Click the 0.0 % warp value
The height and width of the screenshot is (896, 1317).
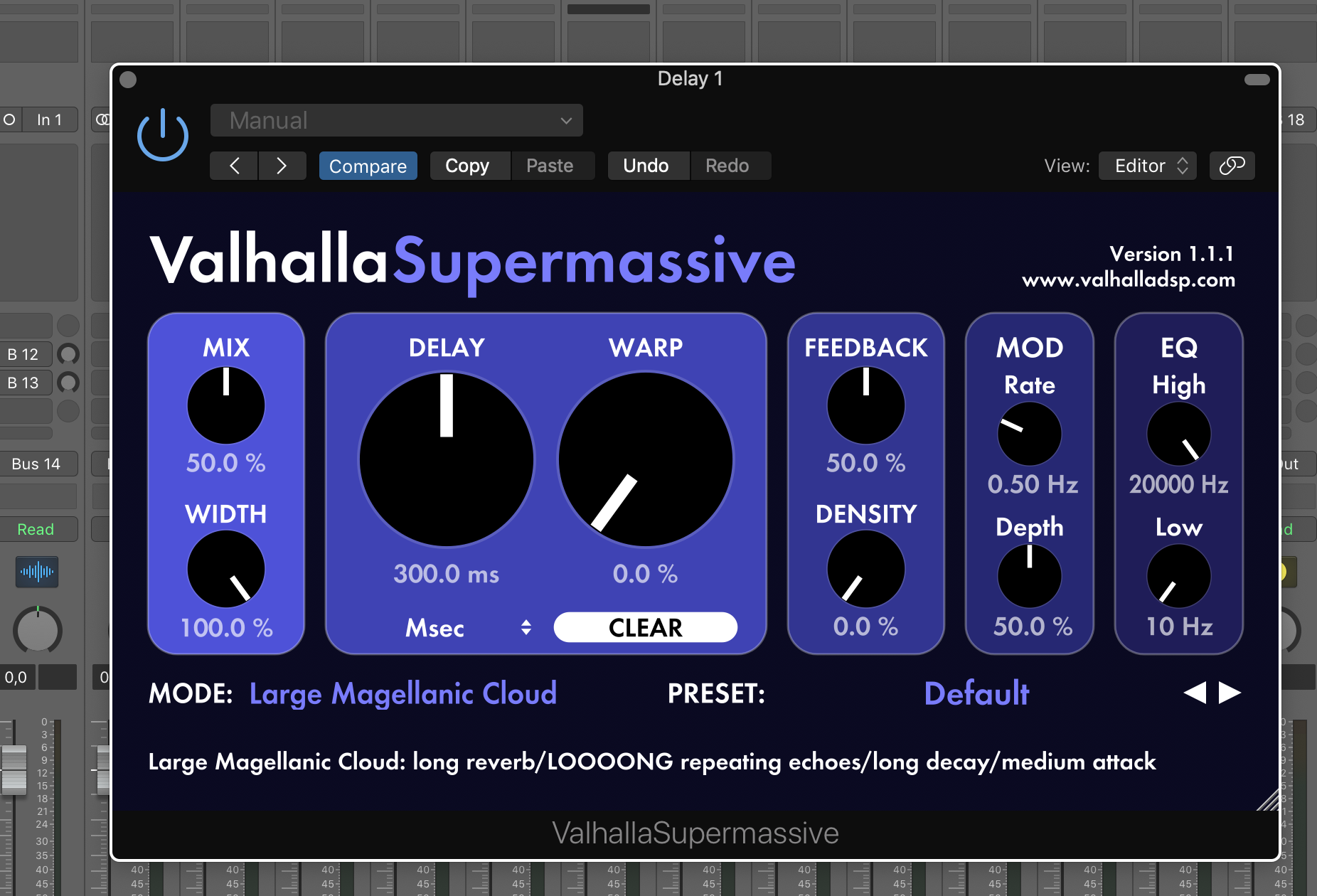click(646, 574)
